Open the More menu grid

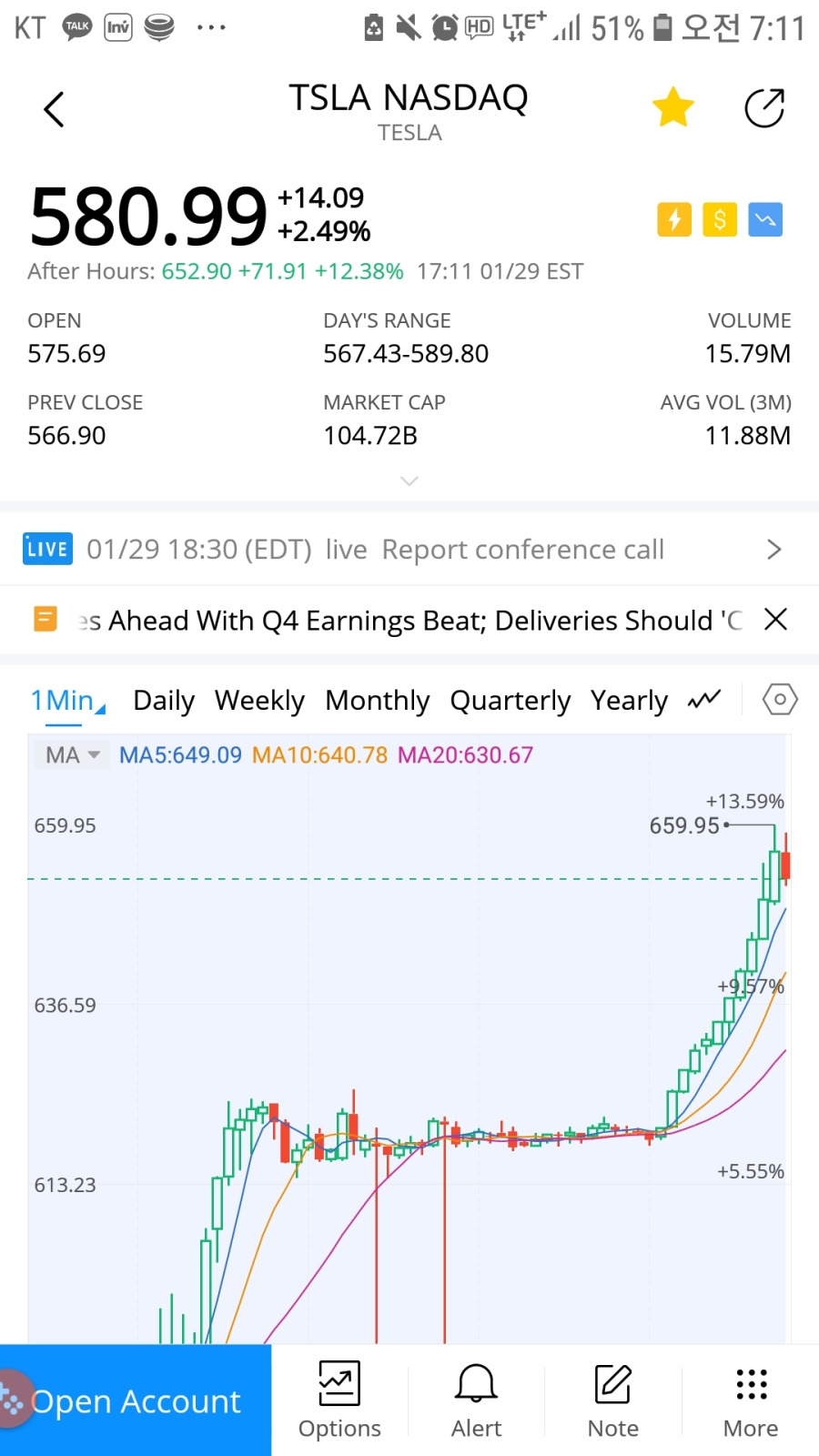[x=751, y=1400]
